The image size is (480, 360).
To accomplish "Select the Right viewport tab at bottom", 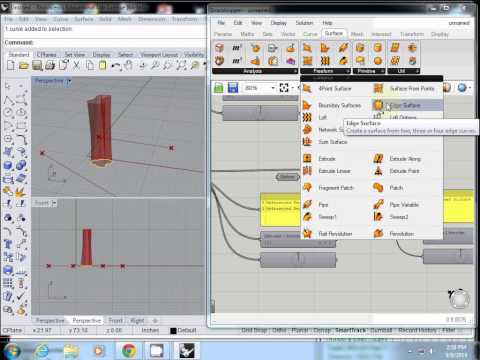I will click(x=137, y=321).
